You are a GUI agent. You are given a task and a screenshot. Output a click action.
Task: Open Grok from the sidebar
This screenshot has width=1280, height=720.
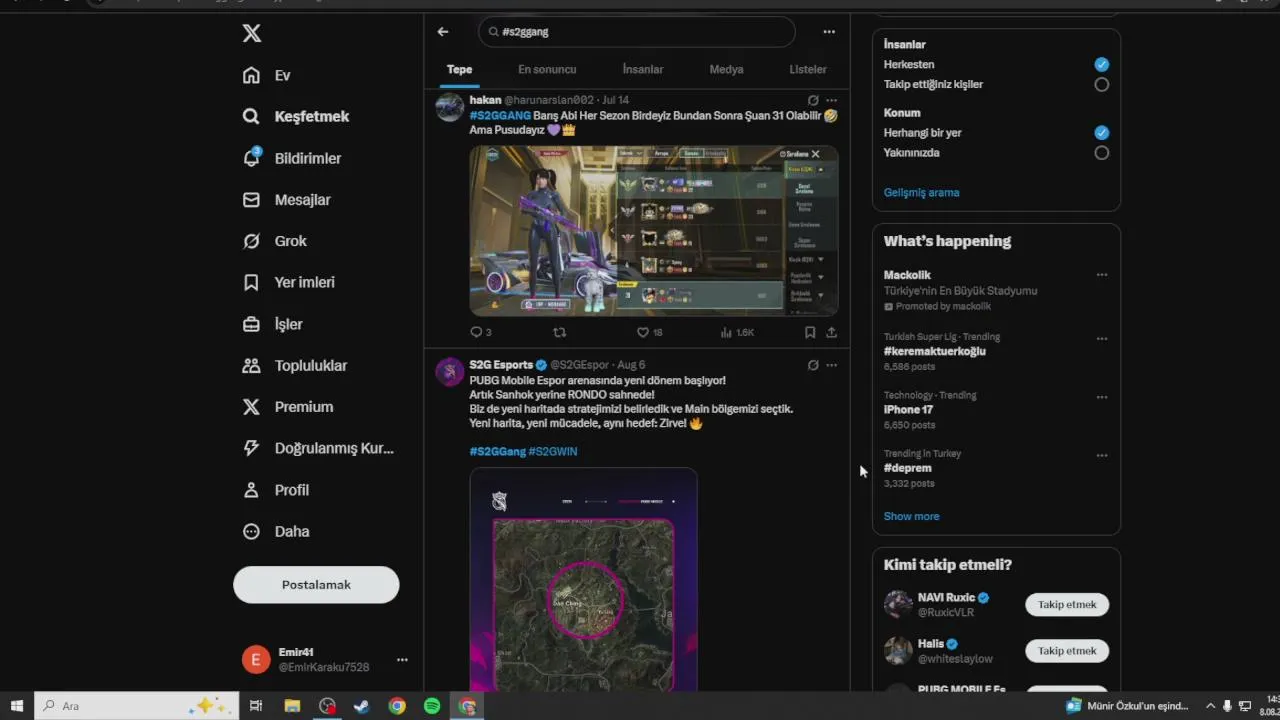tap(275, 241)
